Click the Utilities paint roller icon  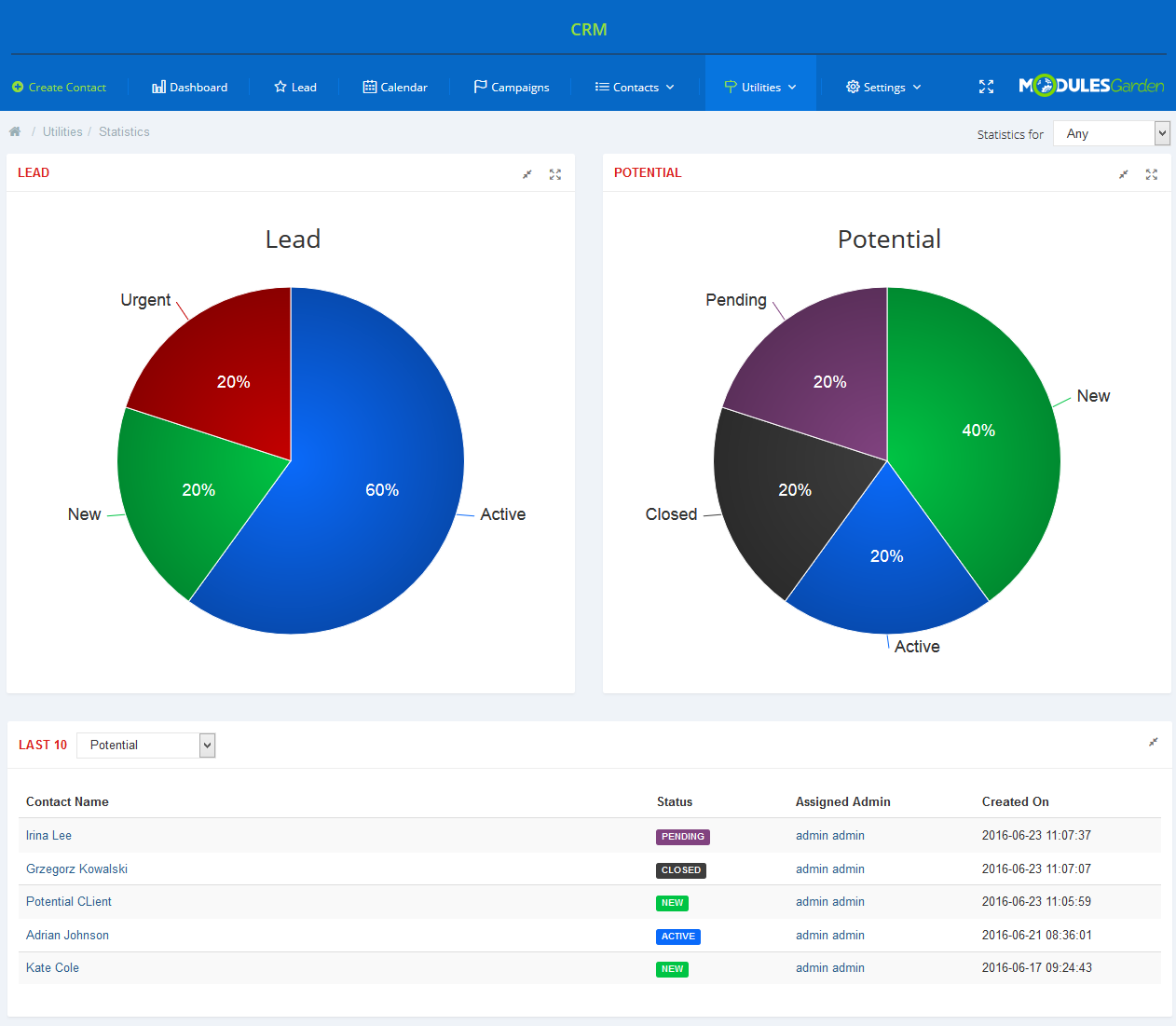click(x=731, y=87)
